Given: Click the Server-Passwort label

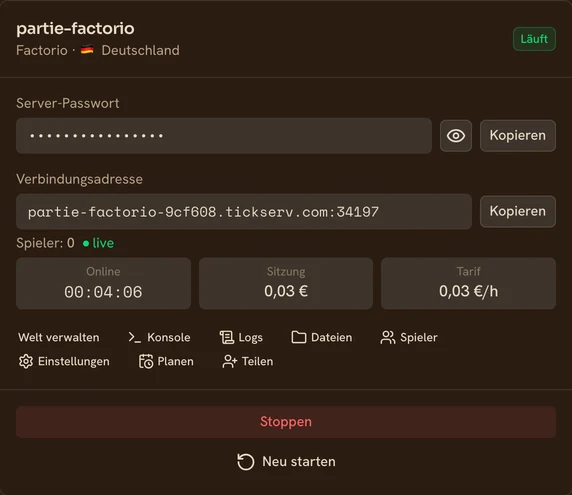Looking at the screenshot, I should coord(68,103).
